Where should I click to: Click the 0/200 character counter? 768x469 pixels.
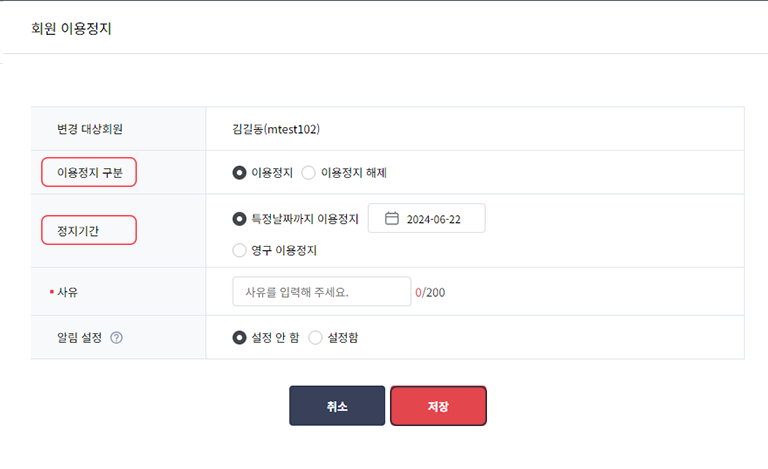pos(430,293)
